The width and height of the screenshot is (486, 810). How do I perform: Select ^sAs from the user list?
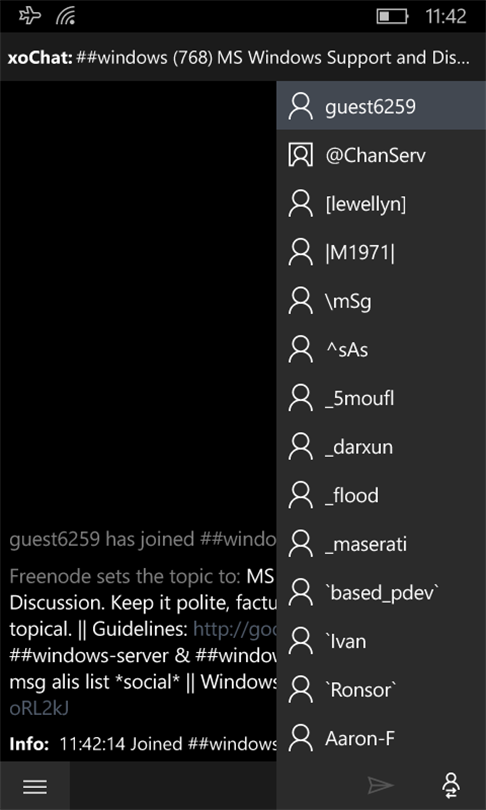tap(381, 349)
